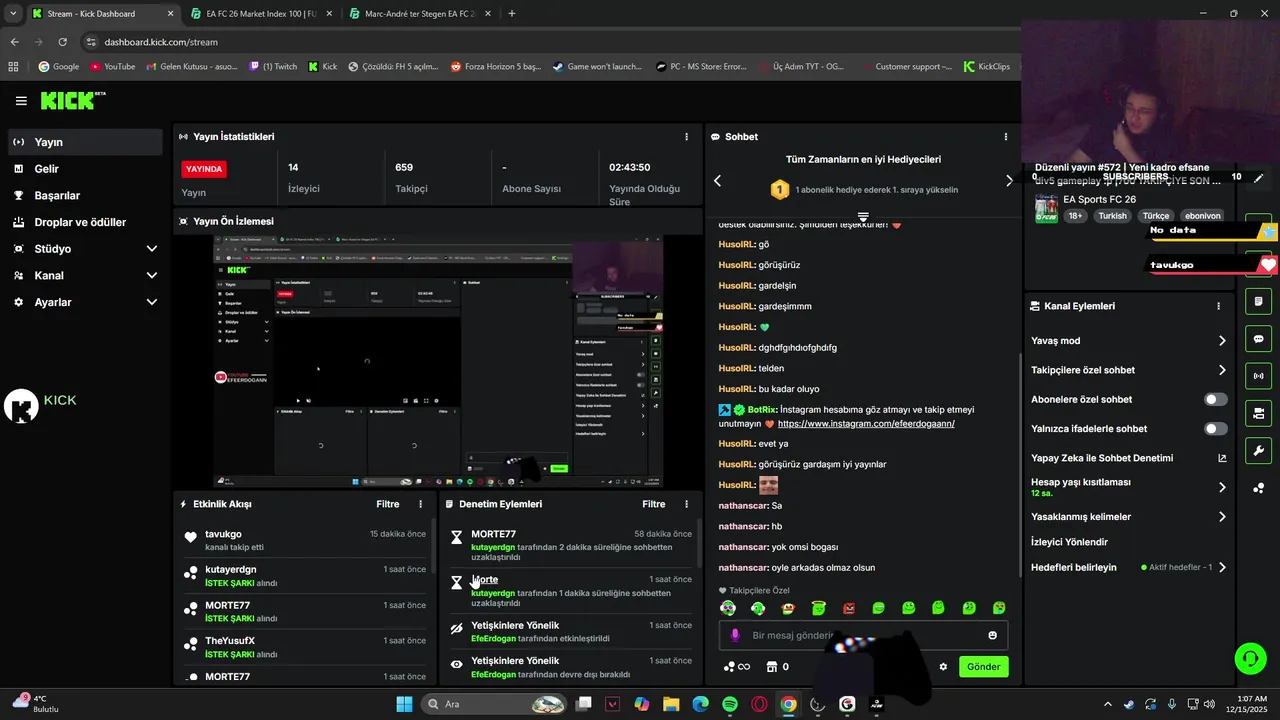Open Yasaklanmış kelimeler settings arrow
1280x720 pixels.
(1222, 517)
